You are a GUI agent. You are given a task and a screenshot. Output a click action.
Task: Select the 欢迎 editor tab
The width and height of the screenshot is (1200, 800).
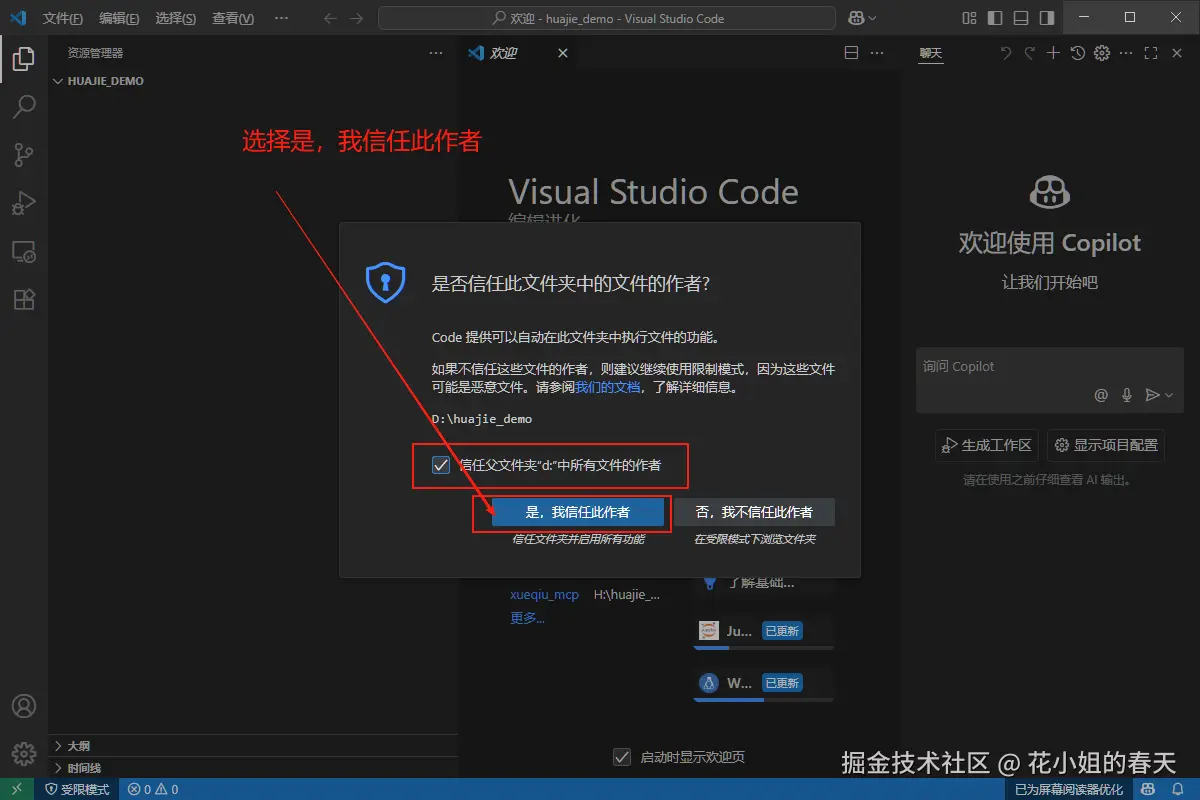point(503,53)
